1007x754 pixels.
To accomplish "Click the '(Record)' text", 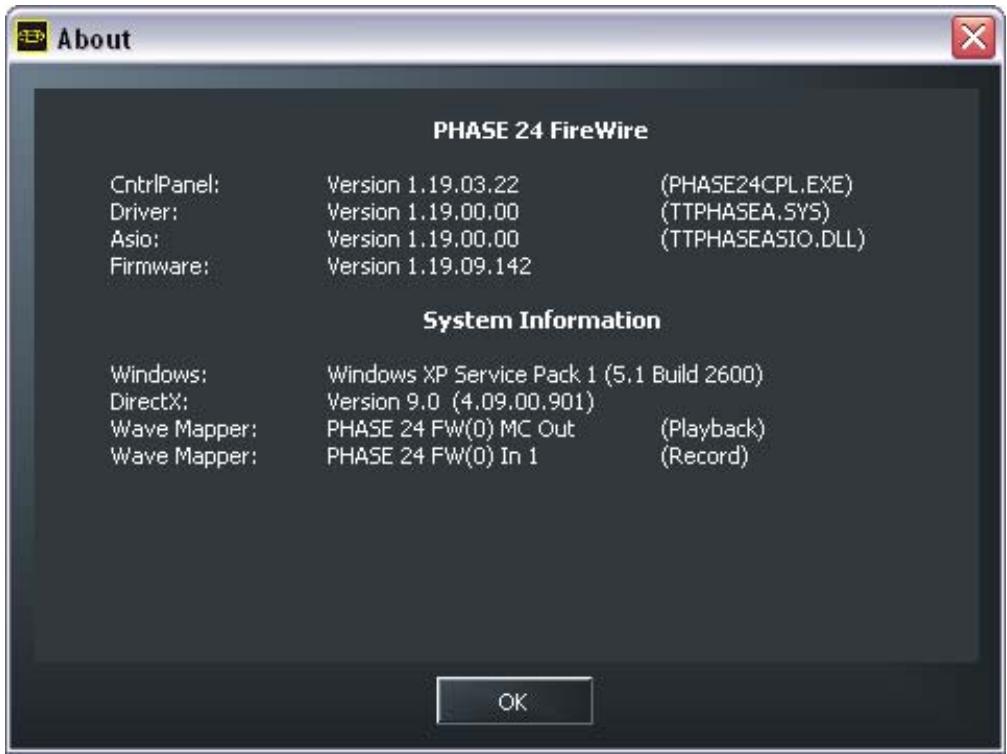I will pos(705,456).
